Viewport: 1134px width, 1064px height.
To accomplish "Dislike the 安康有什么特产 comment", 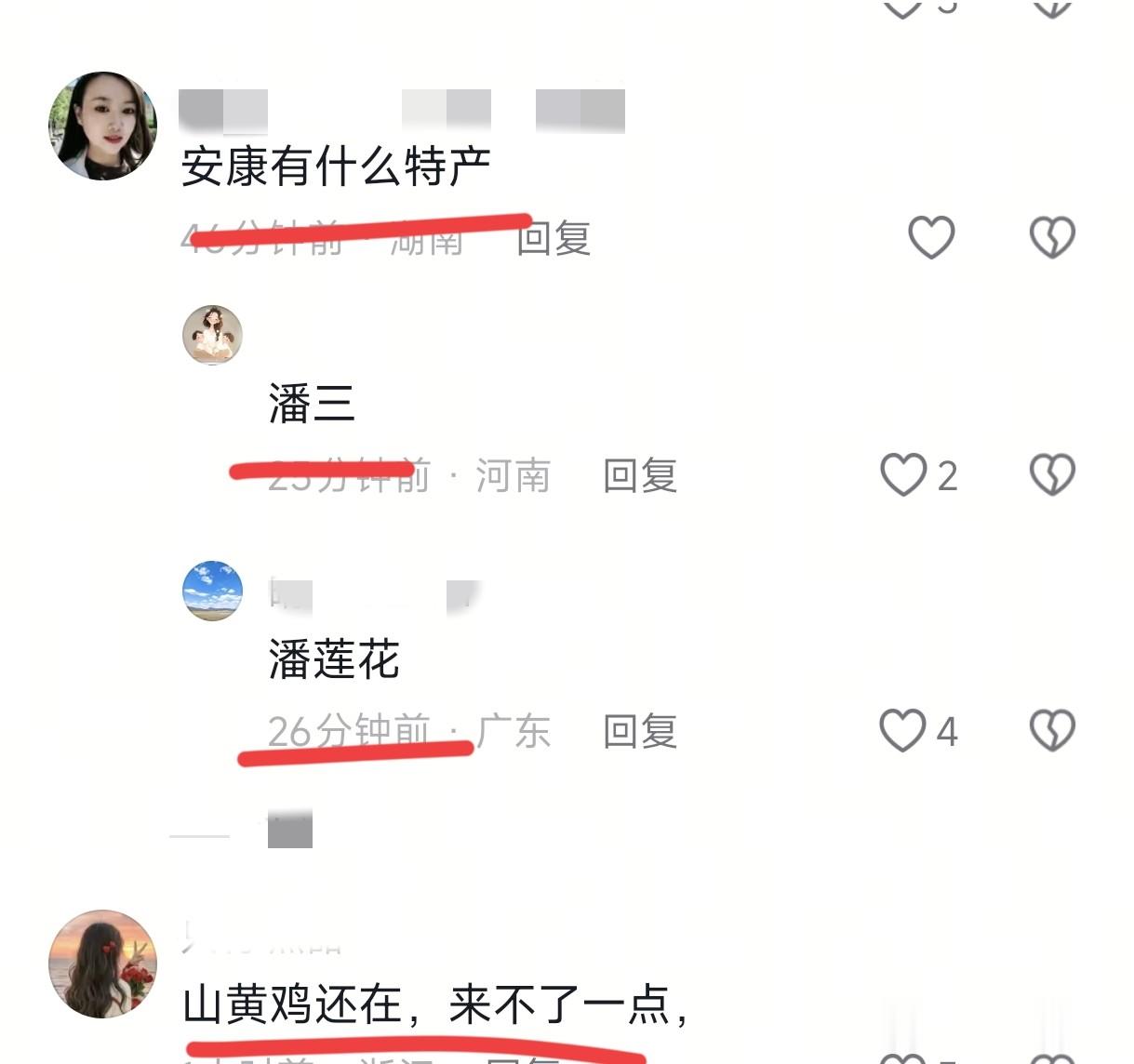I will click(1052, 237).
